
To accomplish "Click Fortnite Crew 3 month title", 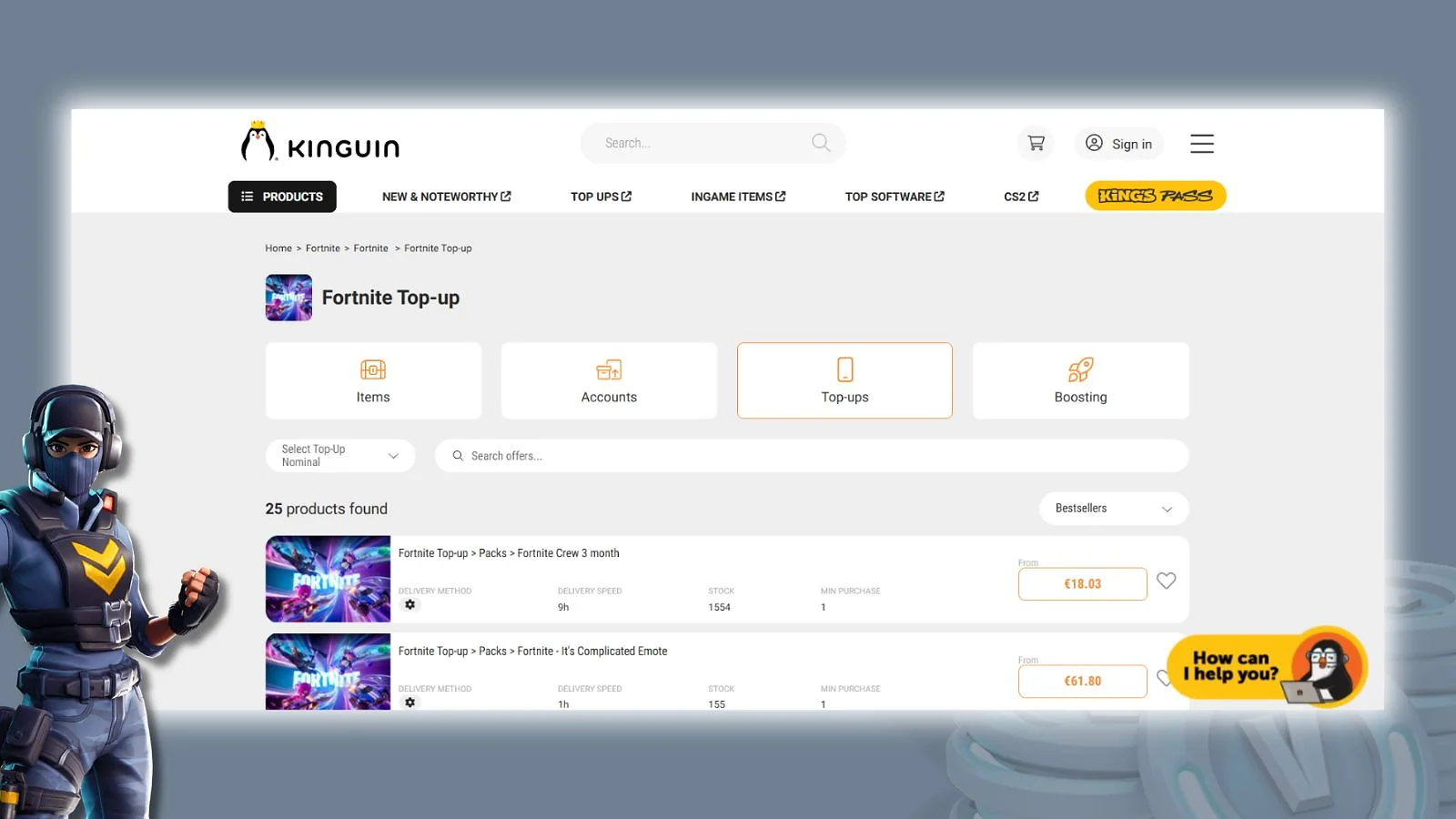I will tap(509, 553).
